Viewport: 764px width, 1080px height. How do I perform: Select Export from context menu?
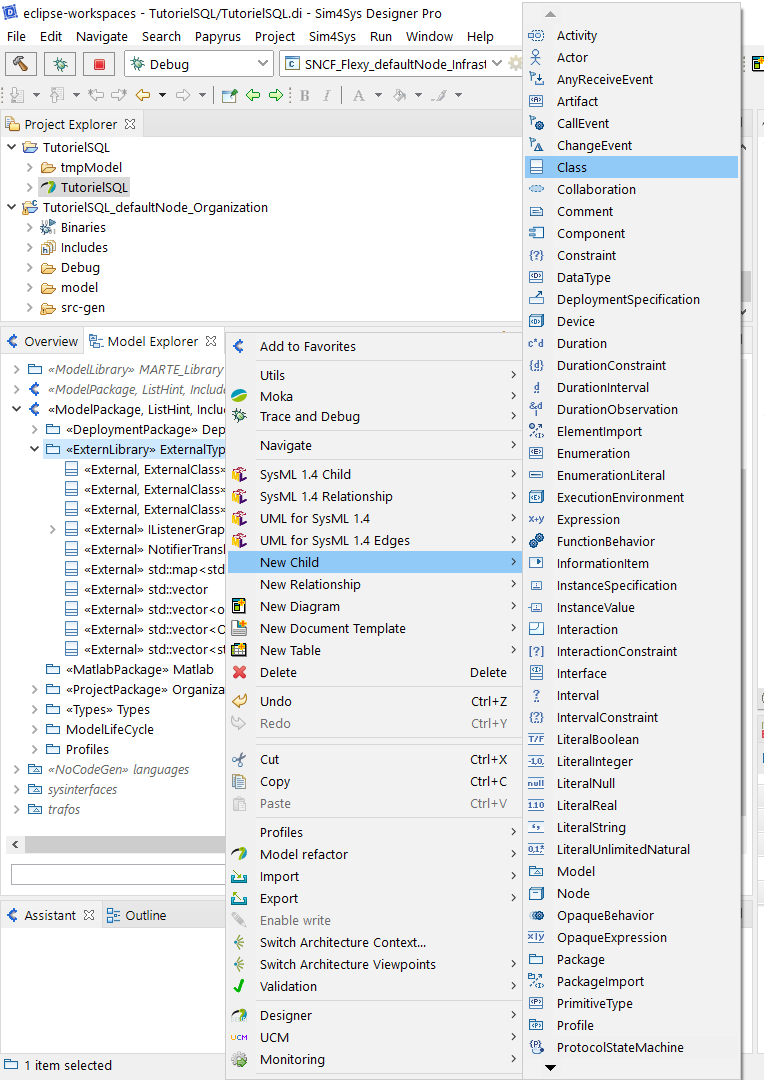pos(374,898)
